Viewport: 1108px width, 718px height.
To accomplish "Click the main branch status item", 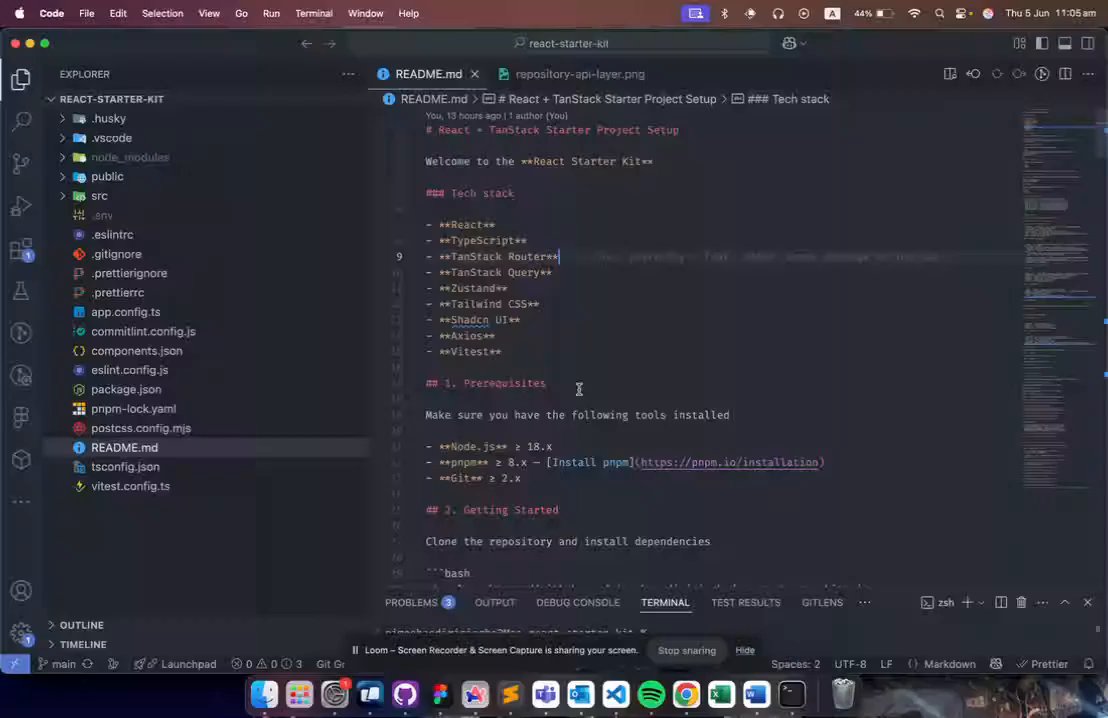I will pos(57,664).
